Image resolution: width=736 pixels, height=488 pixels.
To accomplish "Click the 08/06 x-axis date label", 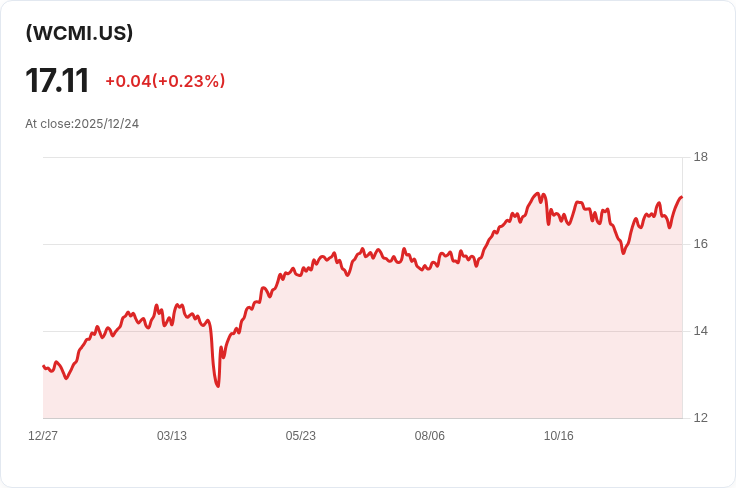I will [x=429, y=436].
